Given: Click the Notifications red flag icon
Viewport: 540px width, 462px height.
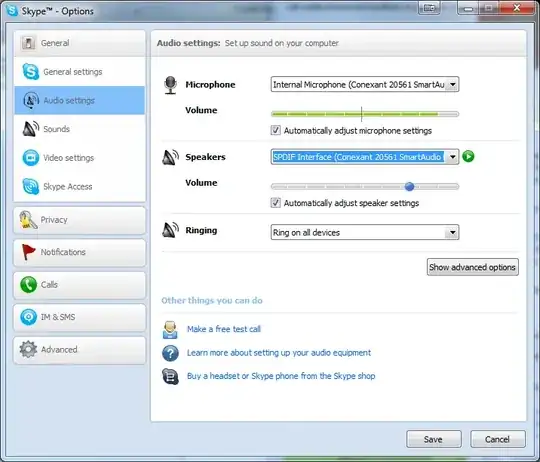Looking at the screenshot, I should 28,252.
